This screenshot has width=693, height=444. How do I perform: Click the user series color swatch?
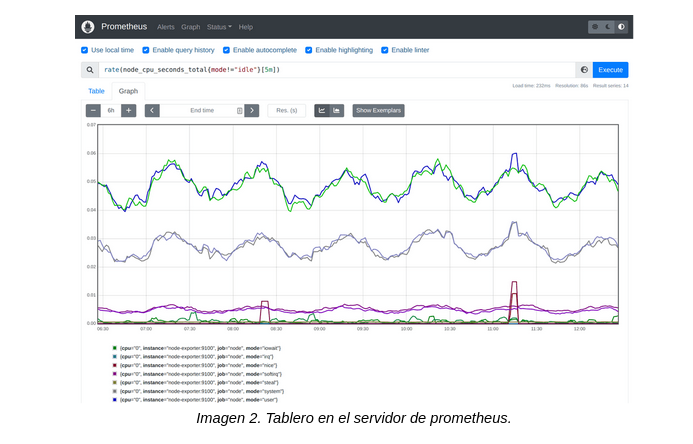pos(115,400)
